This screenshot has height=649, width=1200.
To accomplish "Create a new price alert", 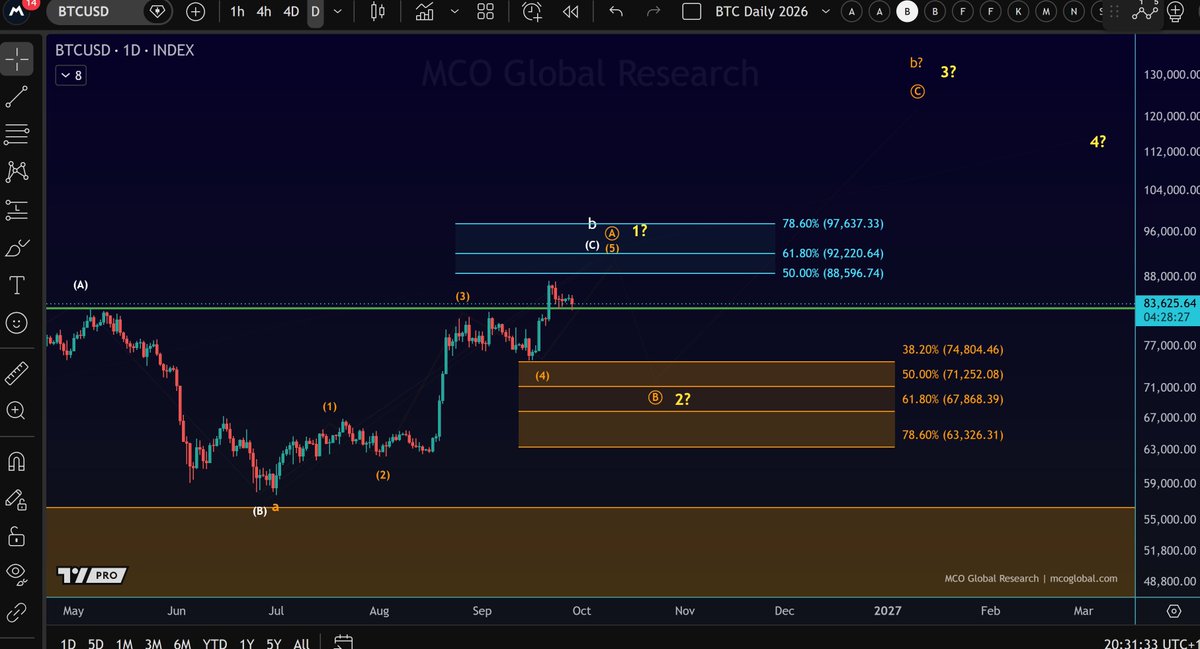I will coord(532,12).
